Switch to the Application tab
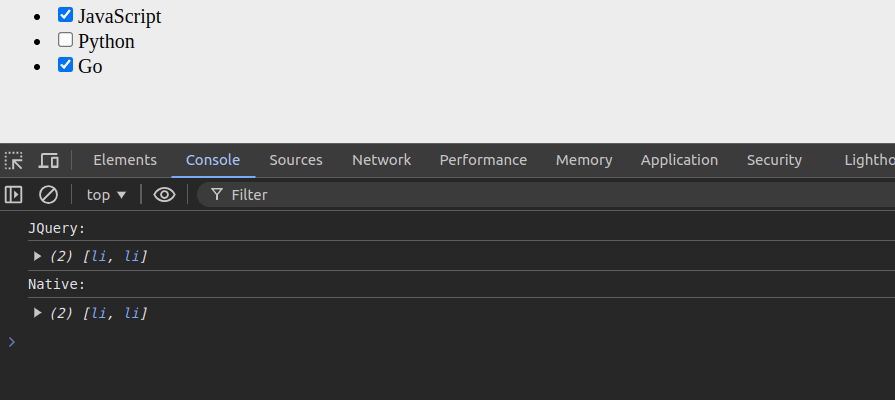The height and width of the screenshot is (400, 895). tap(679, 160)
